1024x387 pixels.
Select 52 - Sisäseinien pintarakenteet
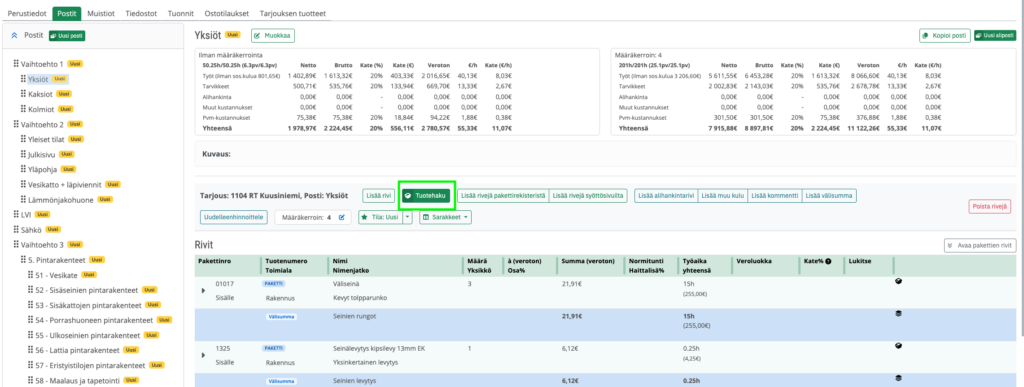88,290
